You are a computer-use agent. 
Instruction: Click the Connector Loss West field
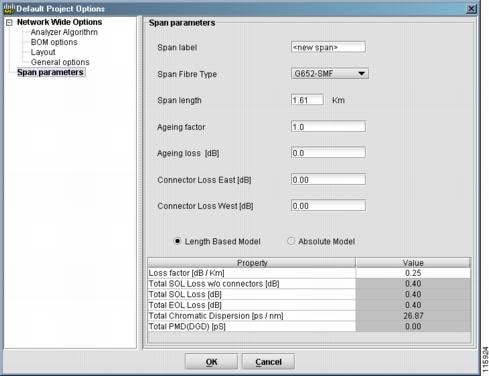point(328,206)
